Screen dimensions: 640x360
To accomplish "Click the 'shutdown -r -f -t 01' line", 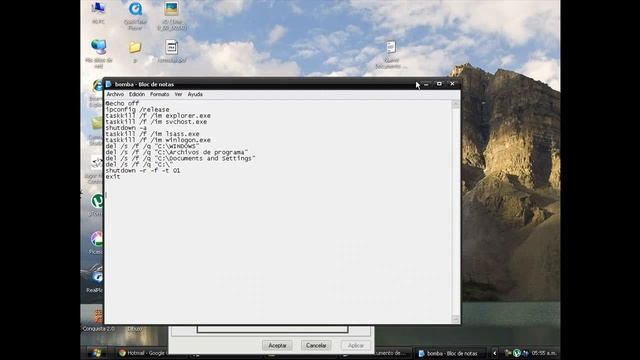I will pos(142,171).
